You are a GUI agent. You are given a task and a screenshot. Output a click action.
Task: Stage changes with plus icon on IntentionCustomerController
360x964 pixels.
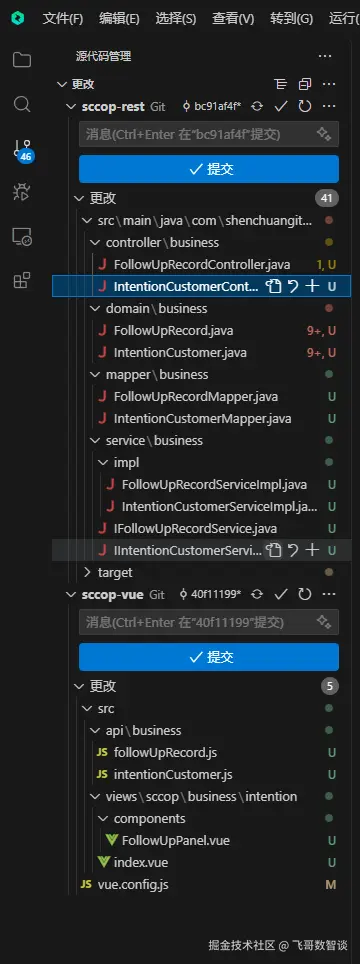(x=312, y=286)
